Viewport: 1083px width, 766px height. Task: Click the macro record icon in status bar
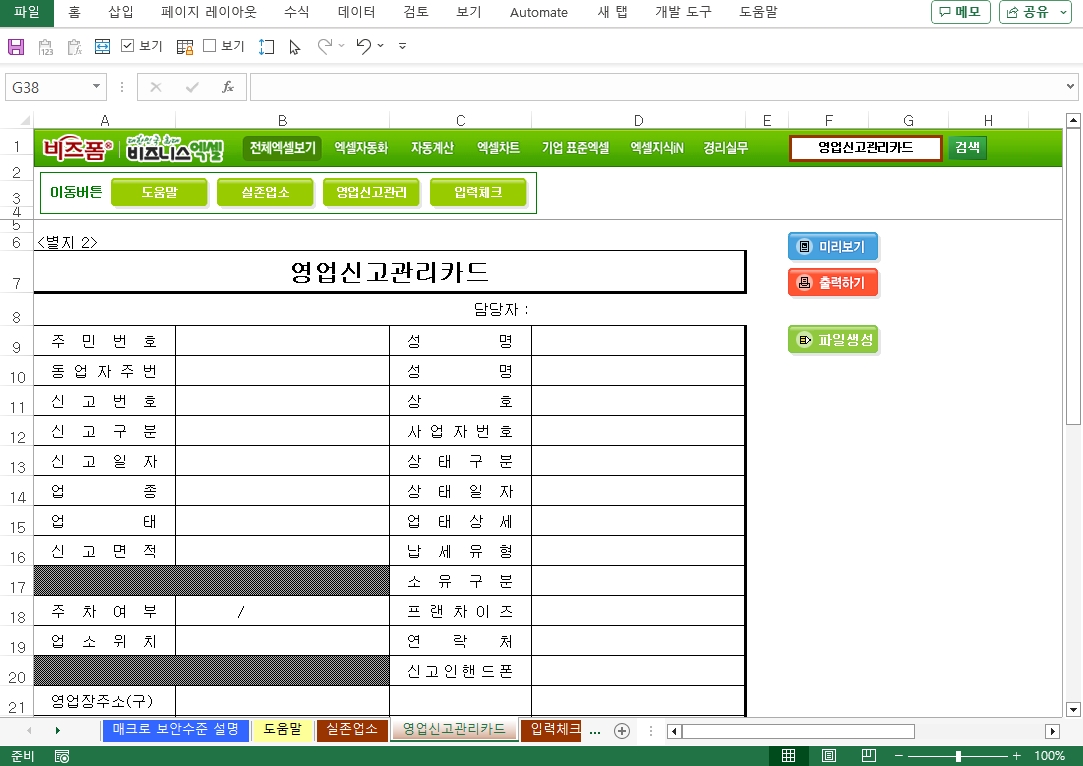[62, 756]
